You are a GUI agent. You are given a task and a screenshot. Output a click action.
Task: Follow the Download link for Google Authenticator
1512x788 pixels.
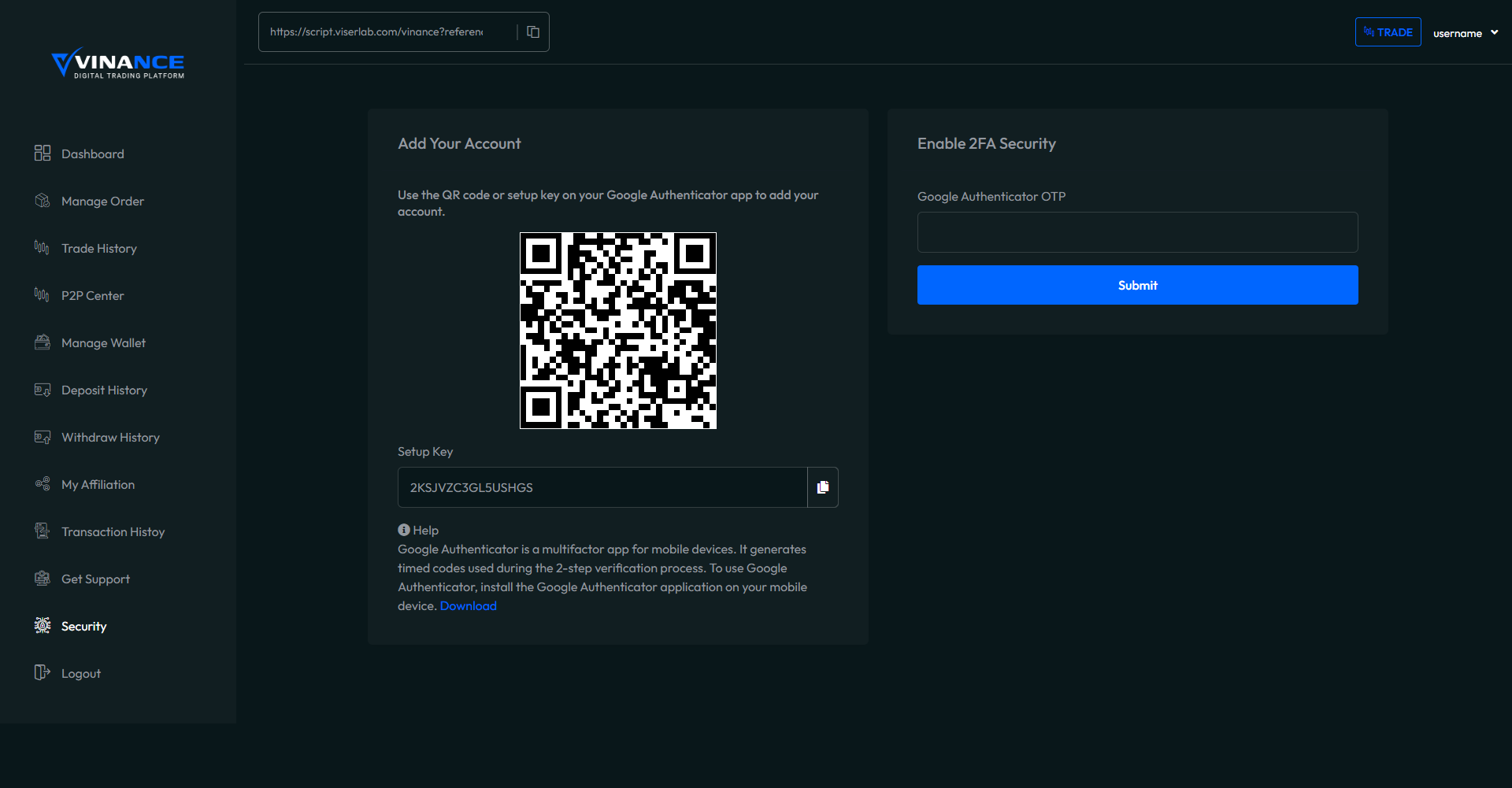468,606
